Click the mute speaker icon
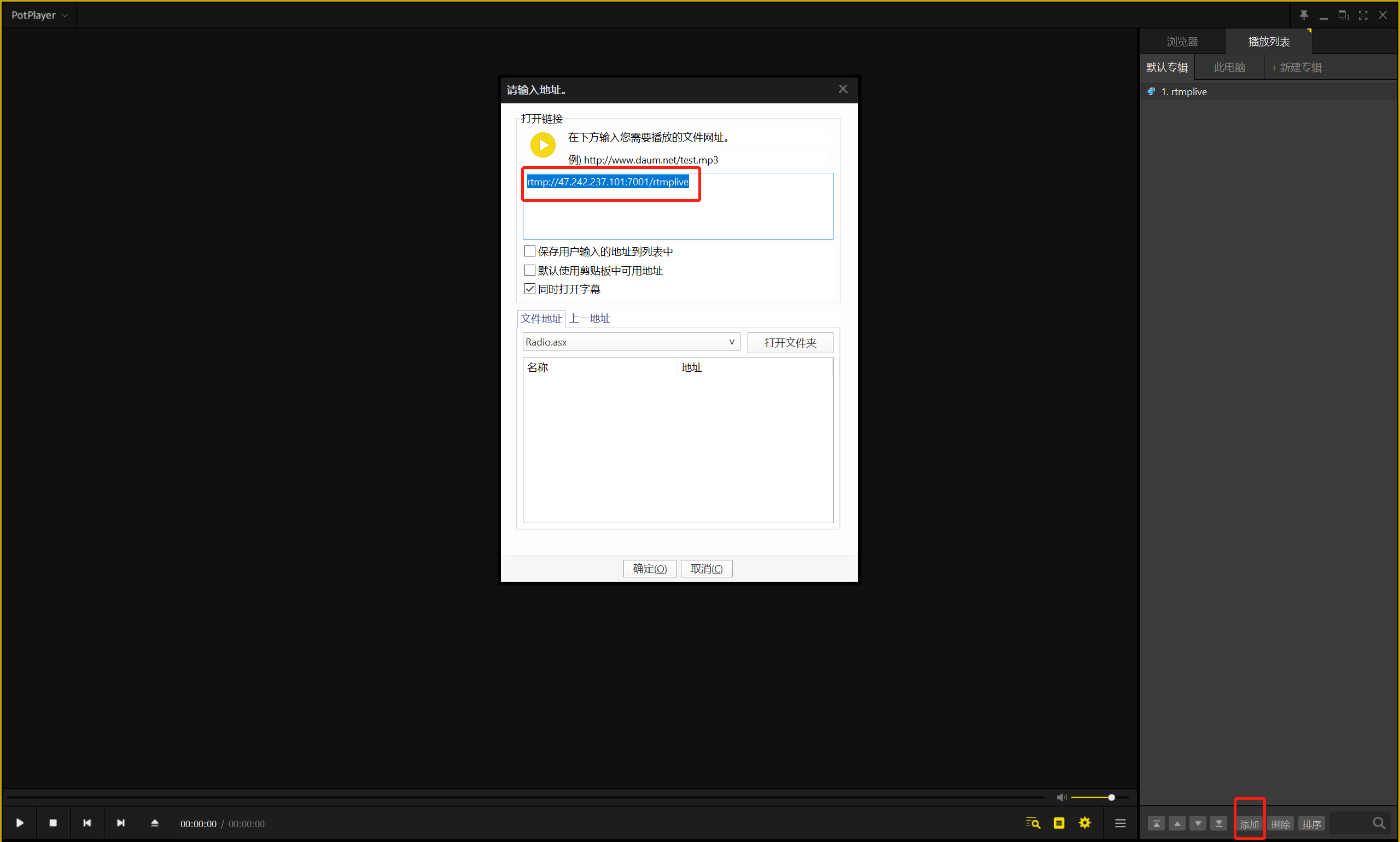The height and width of the screenshot is (842, 1400). coord(1060,797)
